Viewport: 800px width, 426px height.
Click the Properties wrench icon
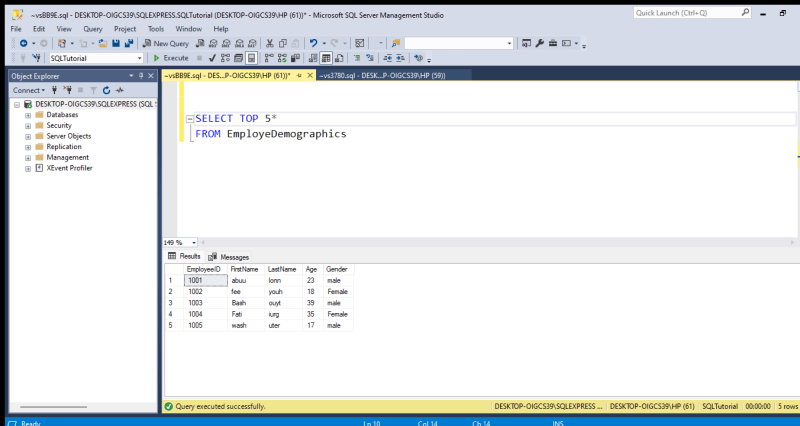pos(540,43)
